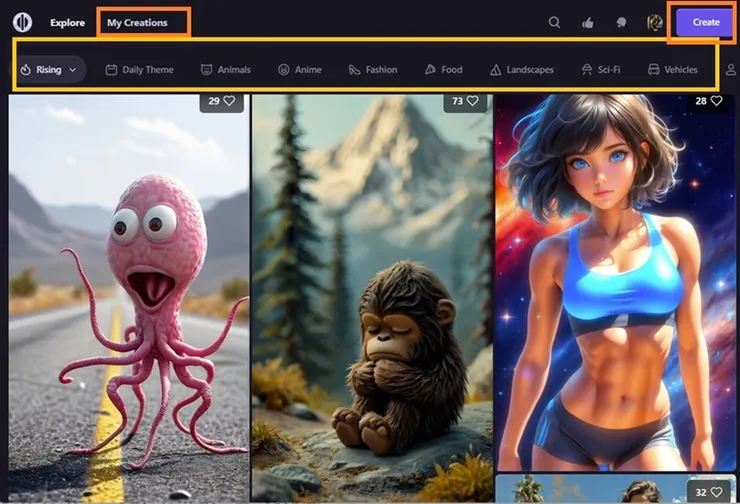740x504 pixels.
Task: Click the high-heel icon beside Fashion
Action: [354, 70]
